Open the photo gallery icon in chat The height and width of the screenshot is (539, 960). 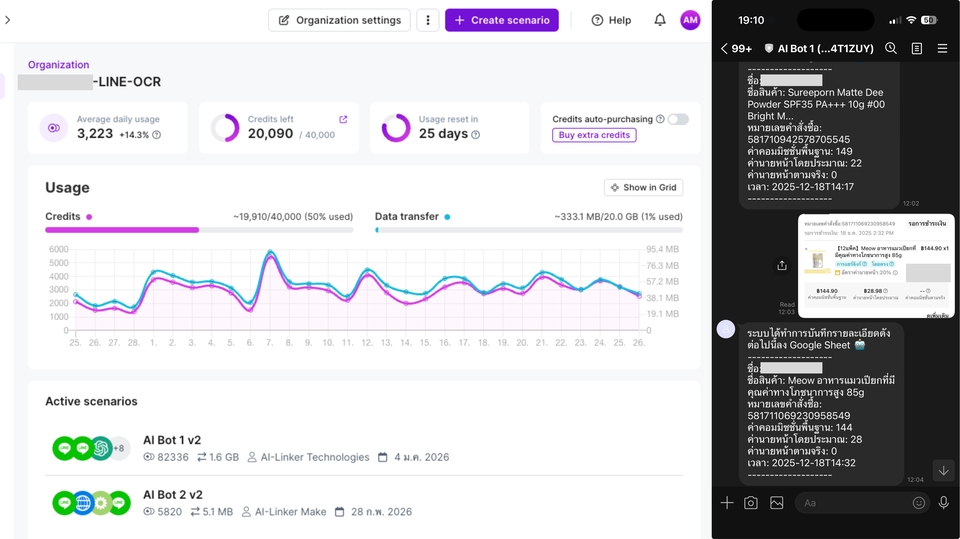click(777, 503)
